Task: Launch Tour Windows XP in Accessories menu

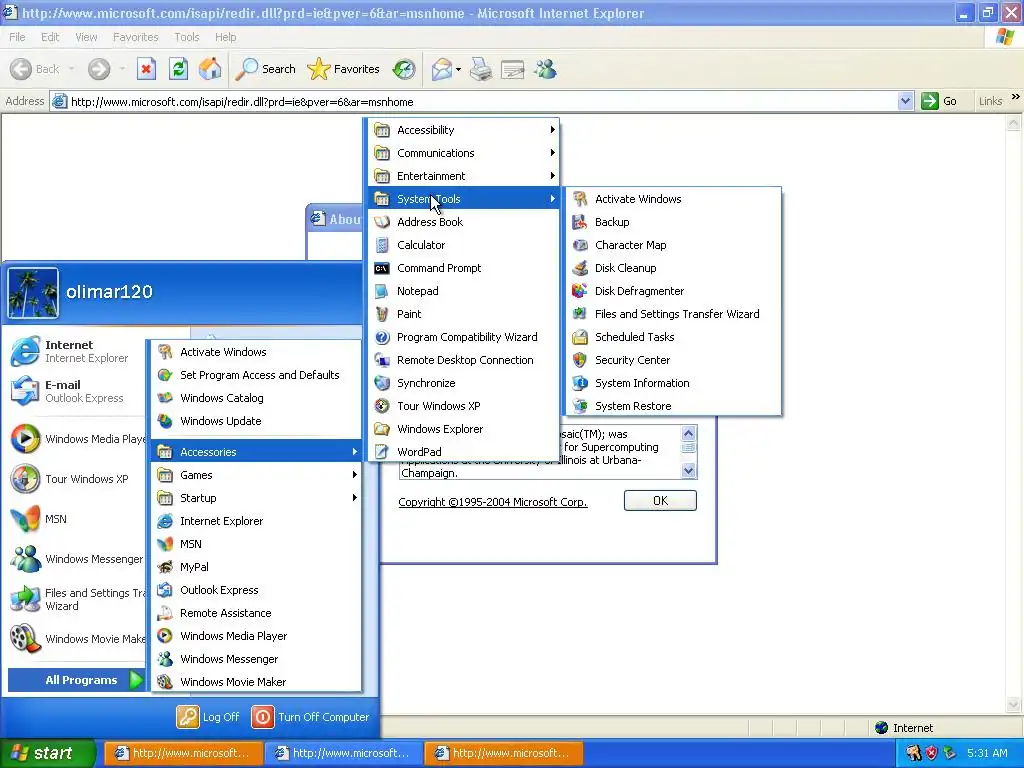Action: tap(464, 406)
